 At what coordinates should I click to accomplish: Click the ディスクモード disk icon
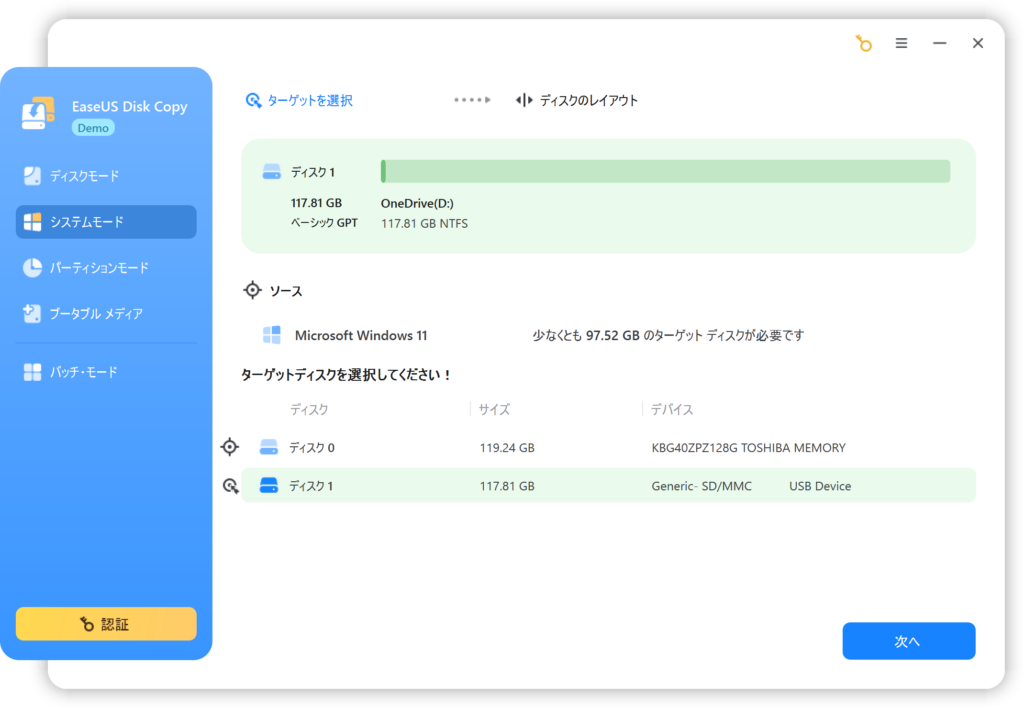32,176
